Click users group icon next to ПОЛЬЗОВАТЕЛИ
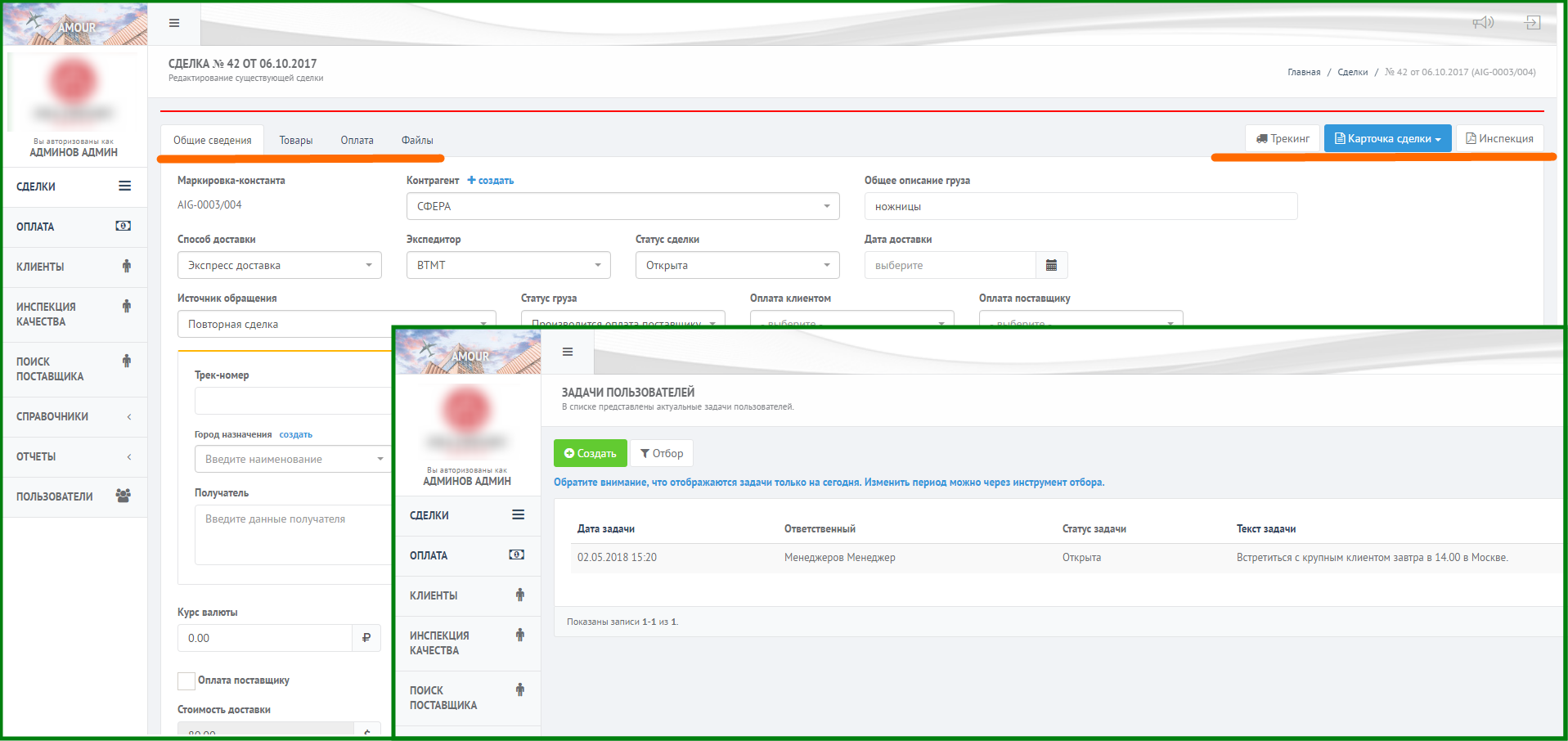Viewport: 1568px width, 741px height. (x=124, y=496)
